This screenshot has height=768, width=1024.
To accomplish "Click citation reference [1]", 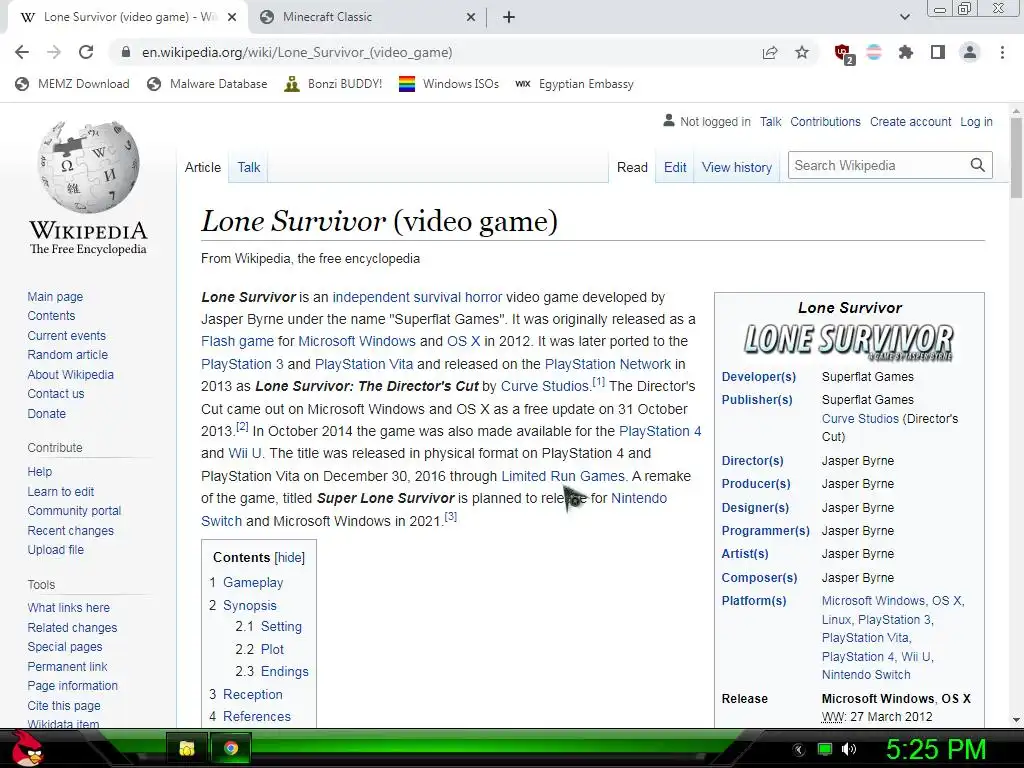I will tap(598, 382).
